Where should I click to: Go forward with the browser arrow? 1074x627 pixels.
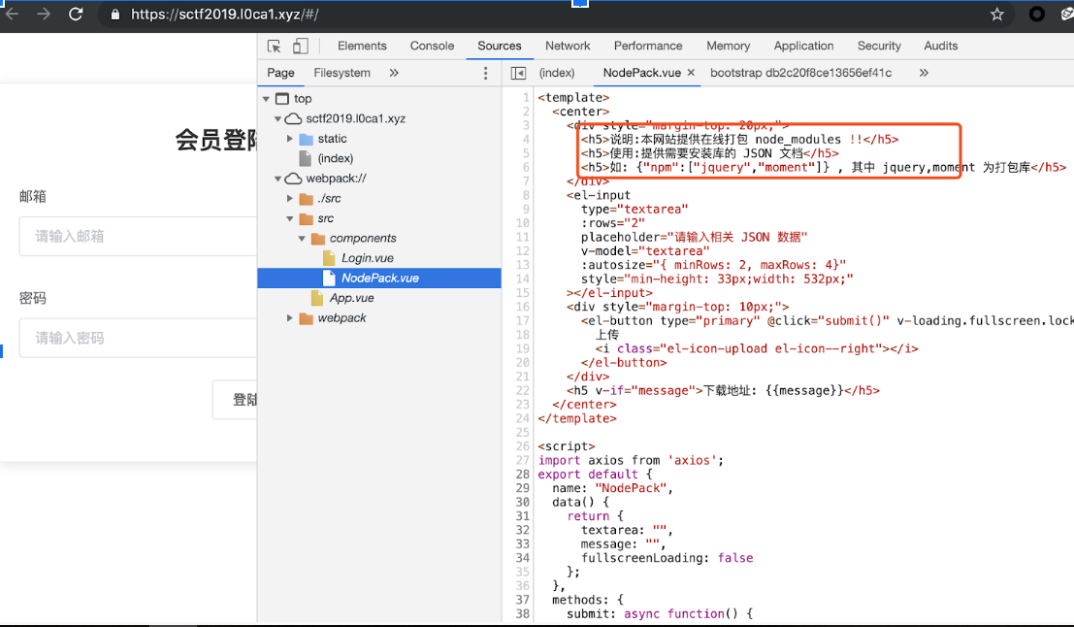(x=44, y=14)
